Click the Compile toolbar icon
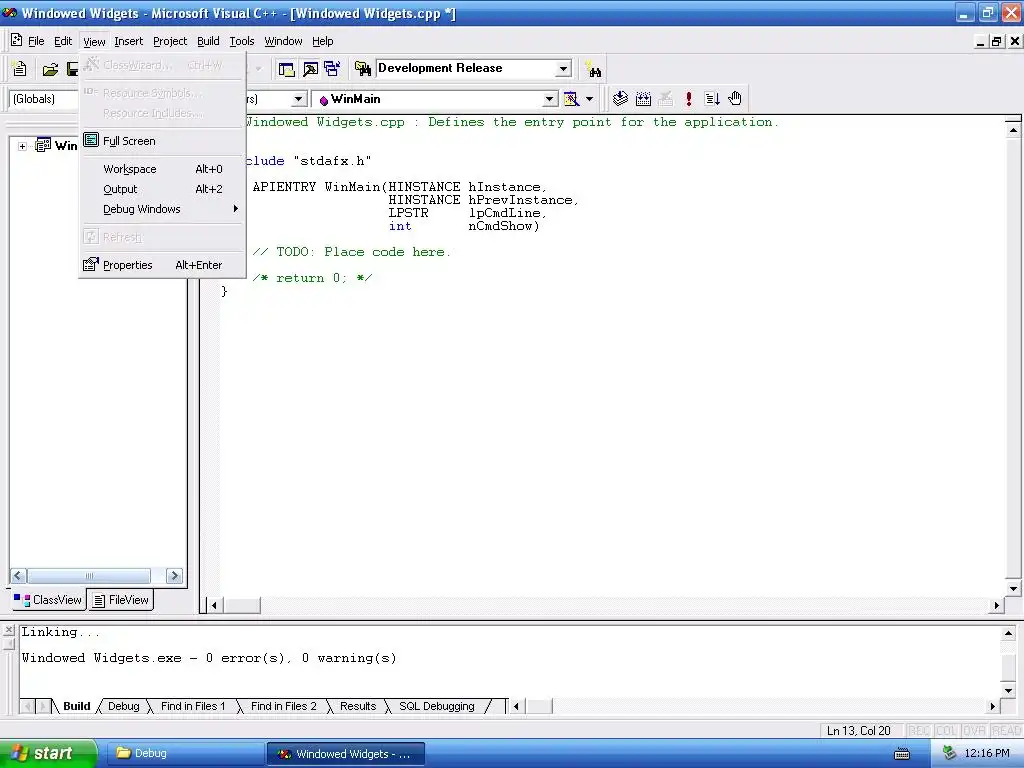 [620, 99]
